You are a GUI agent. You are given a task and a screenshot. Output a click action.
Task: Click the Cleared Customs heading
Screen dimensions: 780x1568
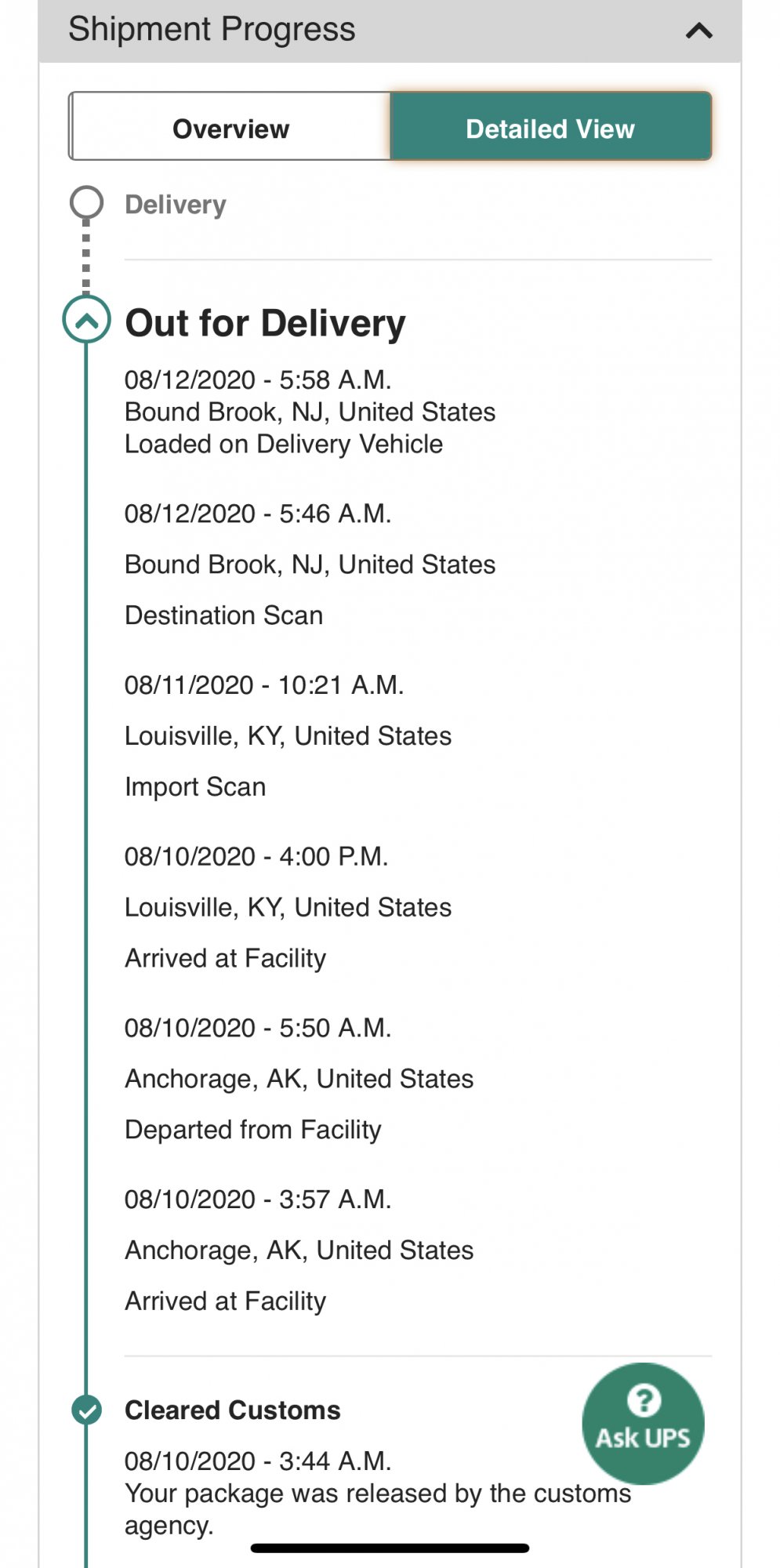[x=233, y=1410]
